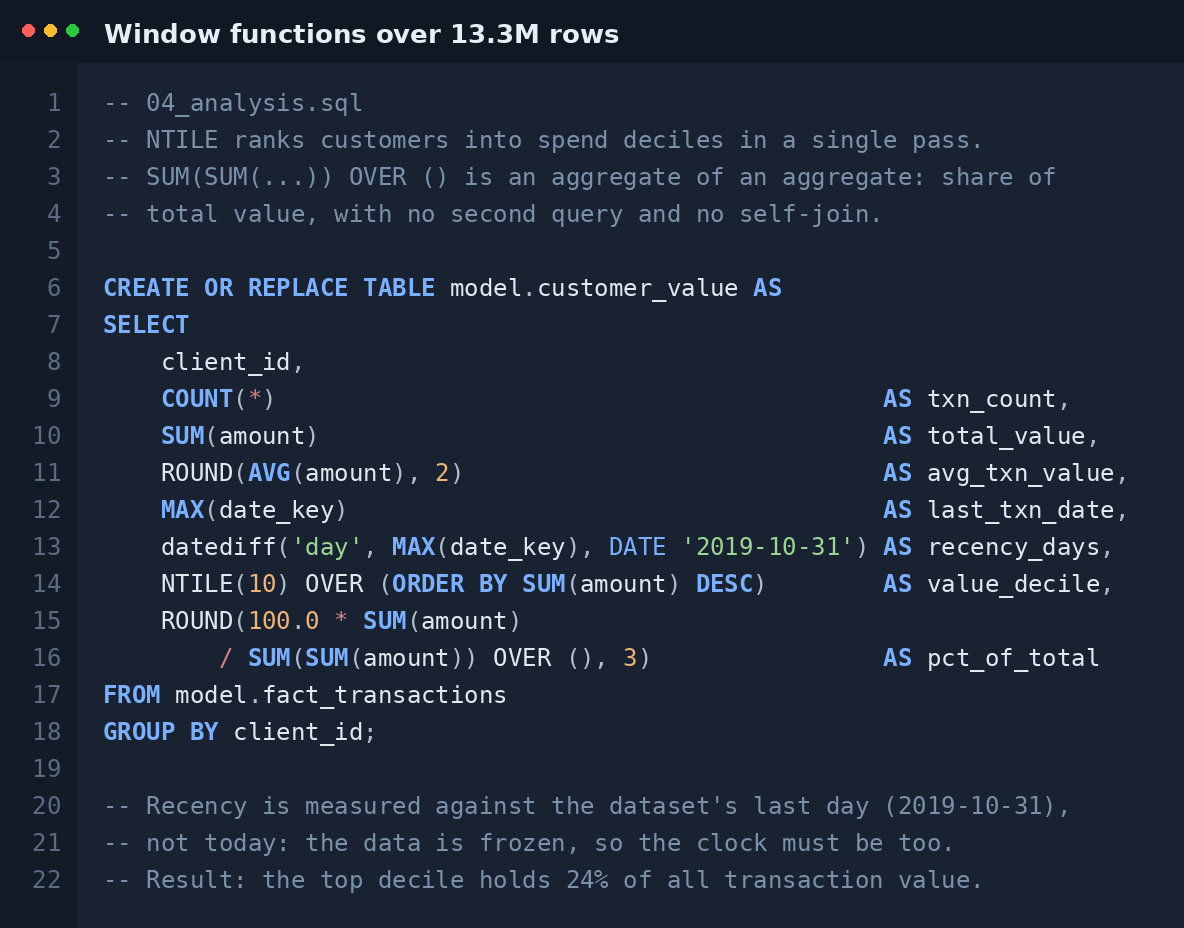The image size is (1184, 928).
Task: Click the green maximize window dot
Action: pyautogui.click(x=72, y=30)
